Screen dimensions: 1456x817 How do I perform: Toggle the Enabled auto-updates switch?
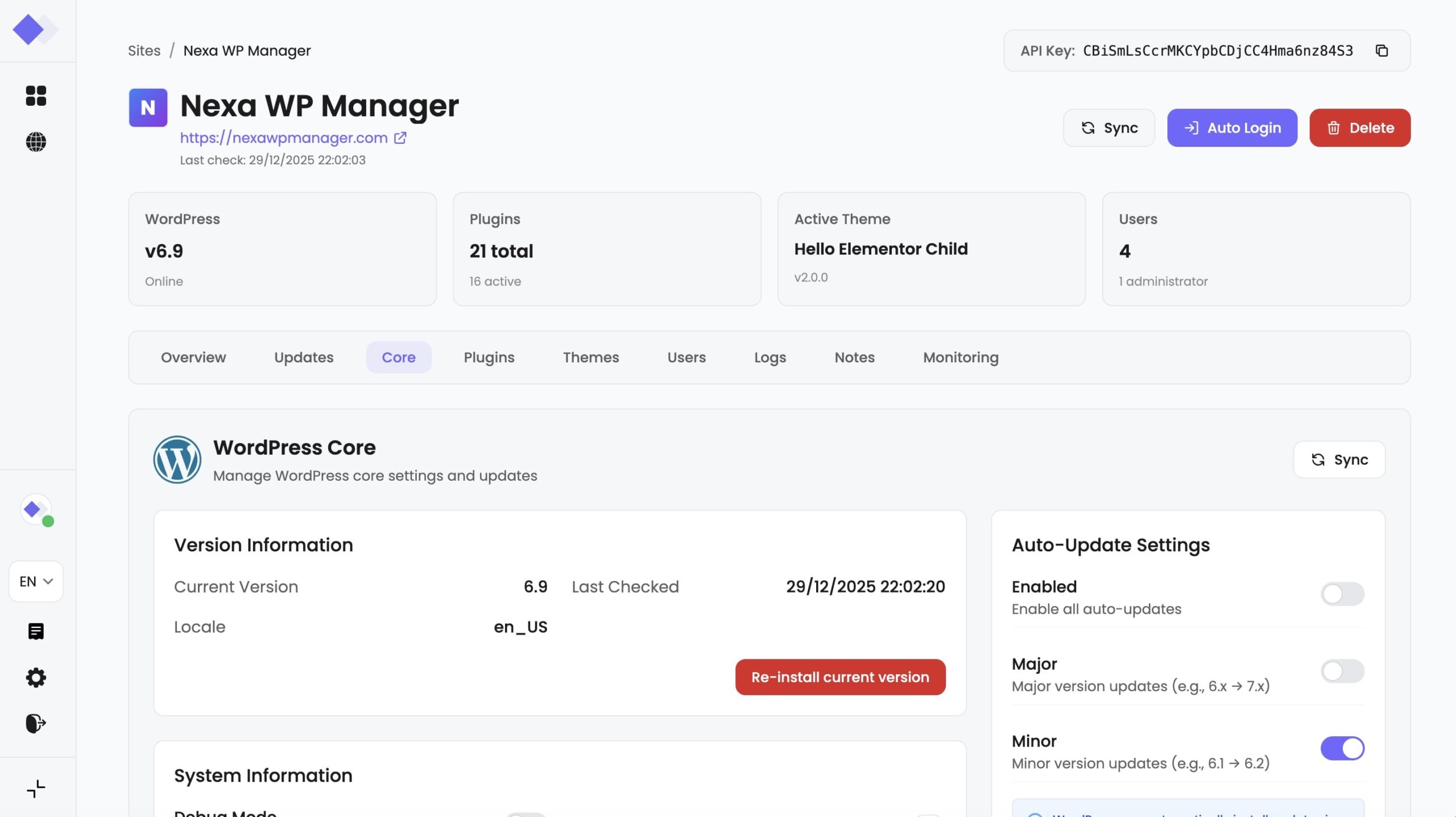pos(1342,594)
